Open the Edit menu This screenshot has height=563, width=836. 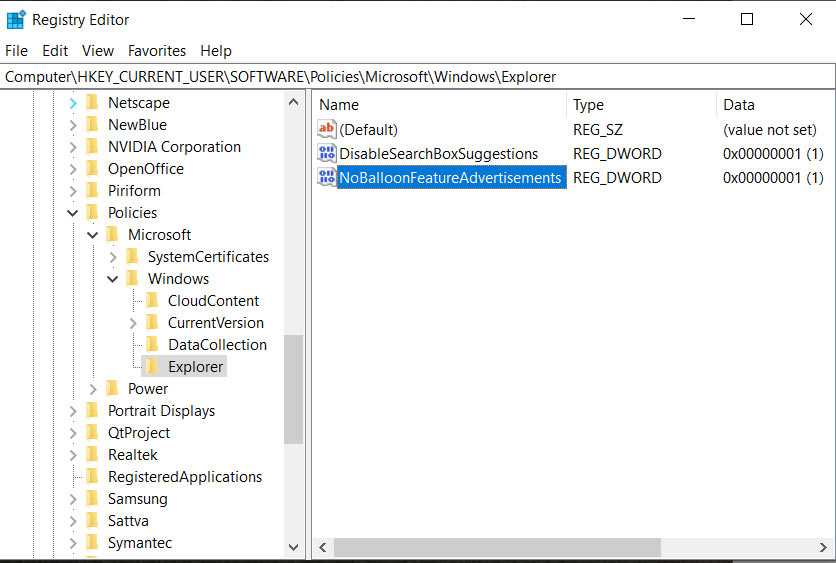(55, 51)
